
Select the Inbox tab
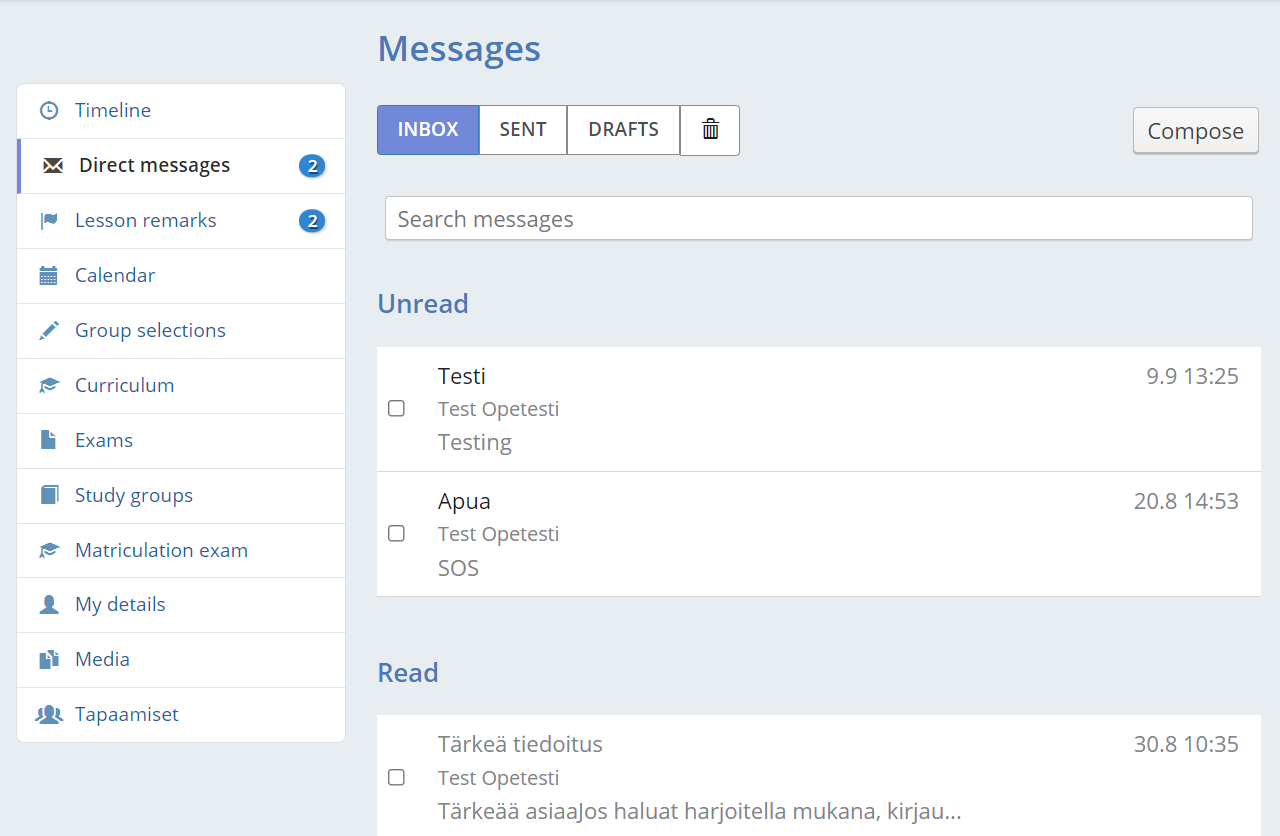428,130
